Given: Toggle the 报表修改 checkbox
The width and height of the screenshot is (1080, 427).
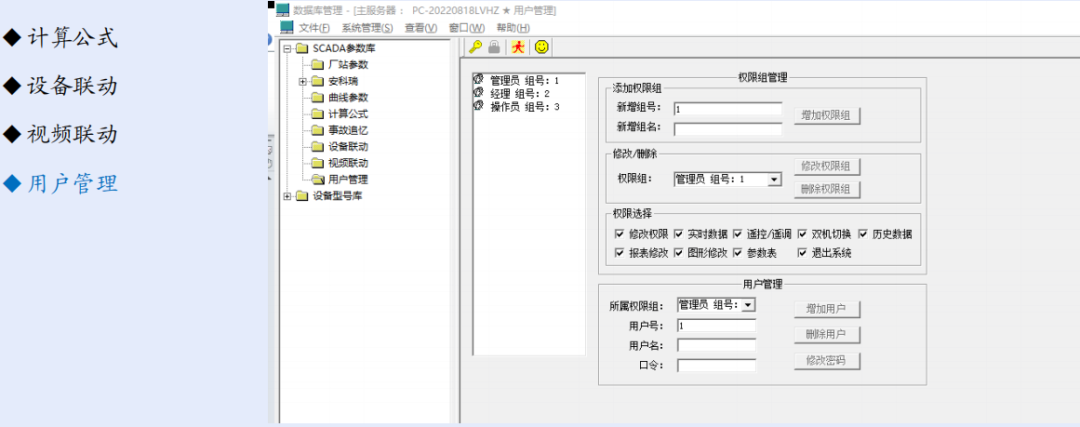Looking at the screenshot, I should (x=619, y=253).
